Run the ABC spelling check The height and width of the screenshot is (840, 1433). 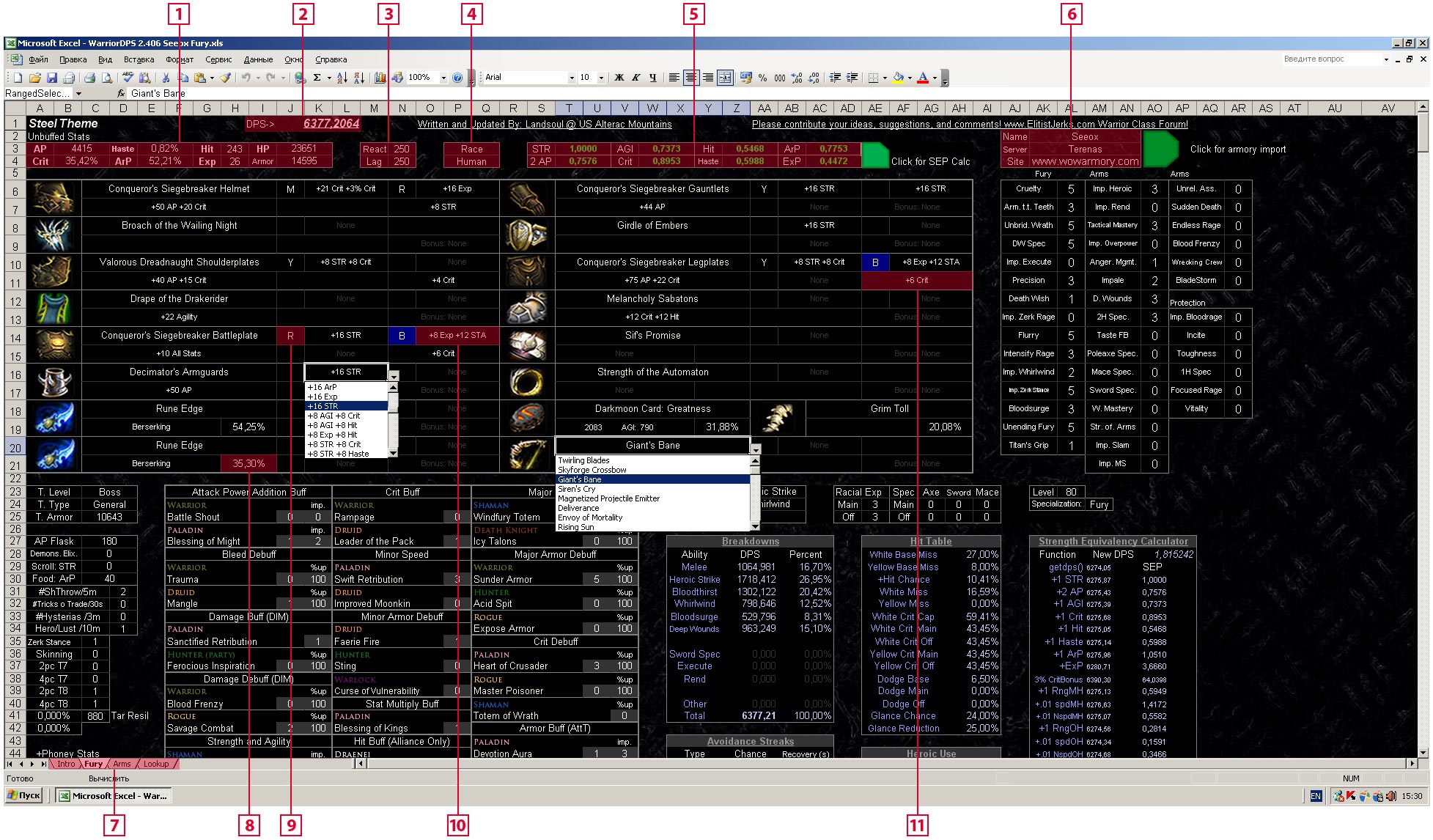(x=128, y=78)
